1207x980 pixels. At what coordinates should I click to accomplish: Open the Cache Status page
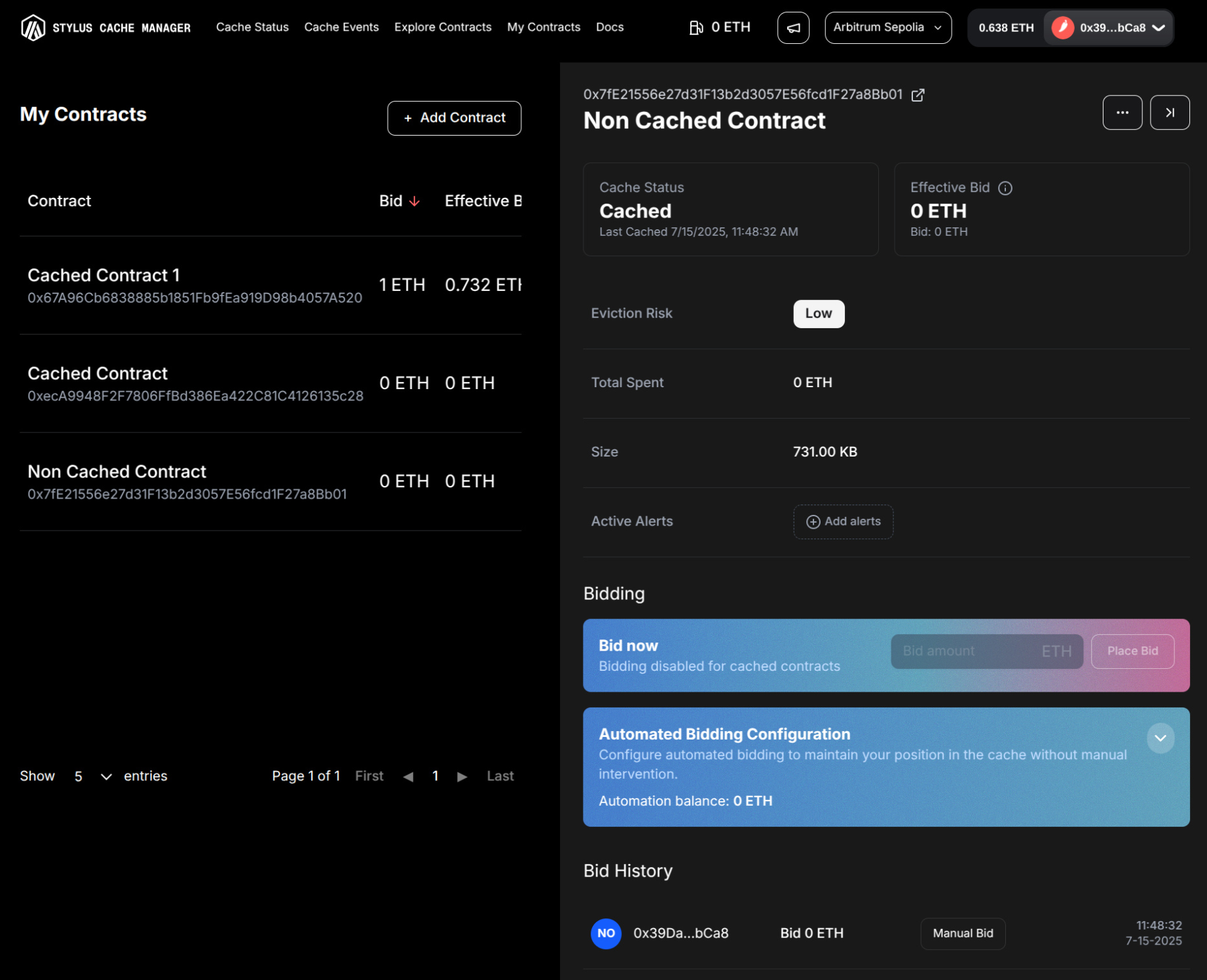[252, 27]
